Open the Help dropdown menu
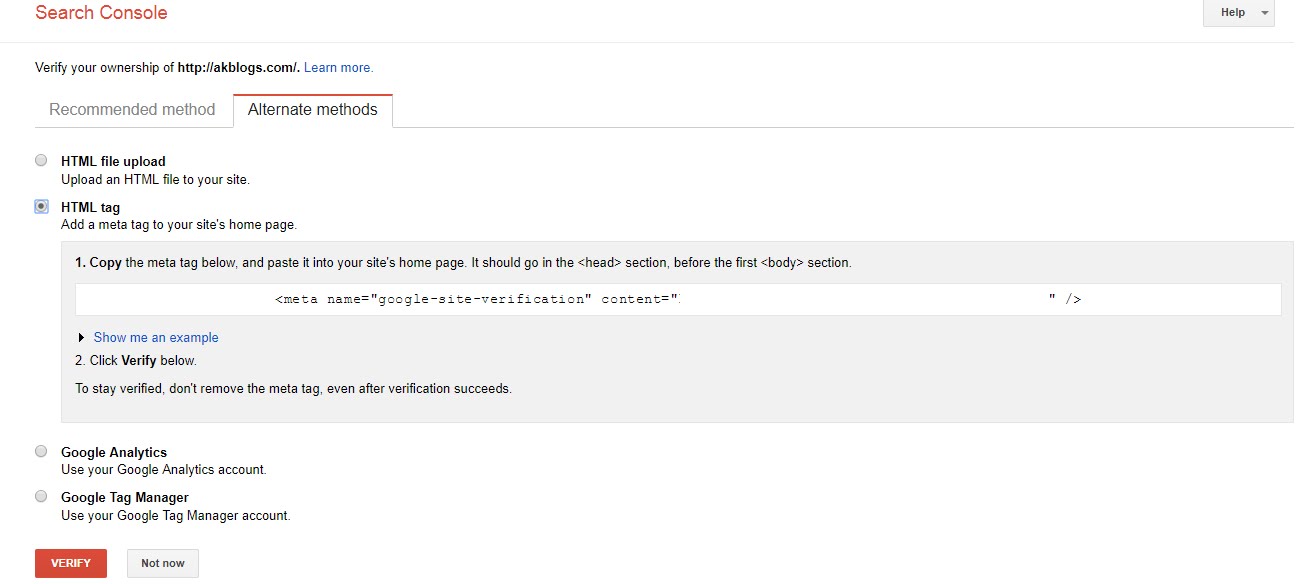The height and width of the screenshot is (584, 1304). click(1239, 13)
